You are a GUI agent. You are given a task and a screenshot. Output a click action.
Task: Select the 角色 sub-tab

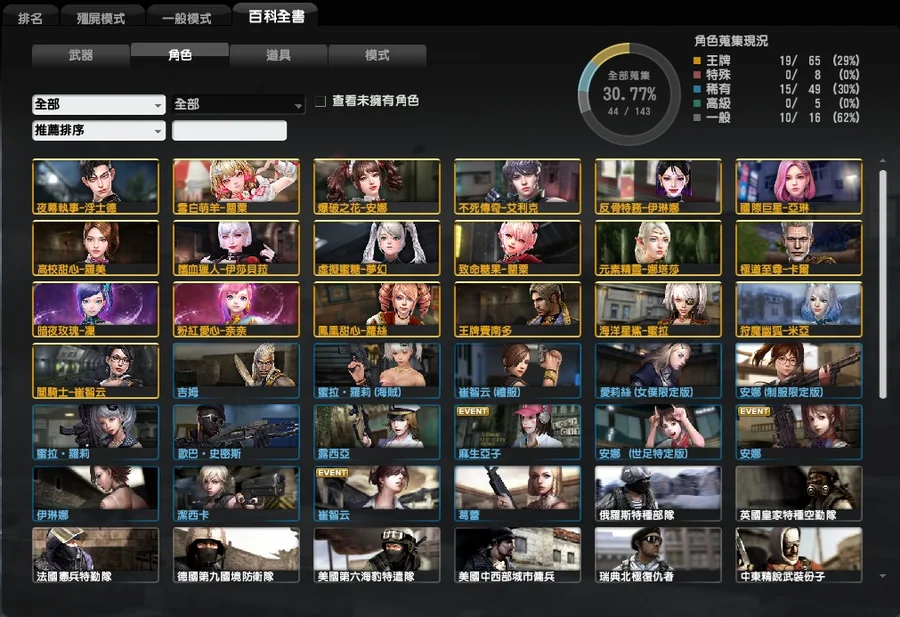180,55
